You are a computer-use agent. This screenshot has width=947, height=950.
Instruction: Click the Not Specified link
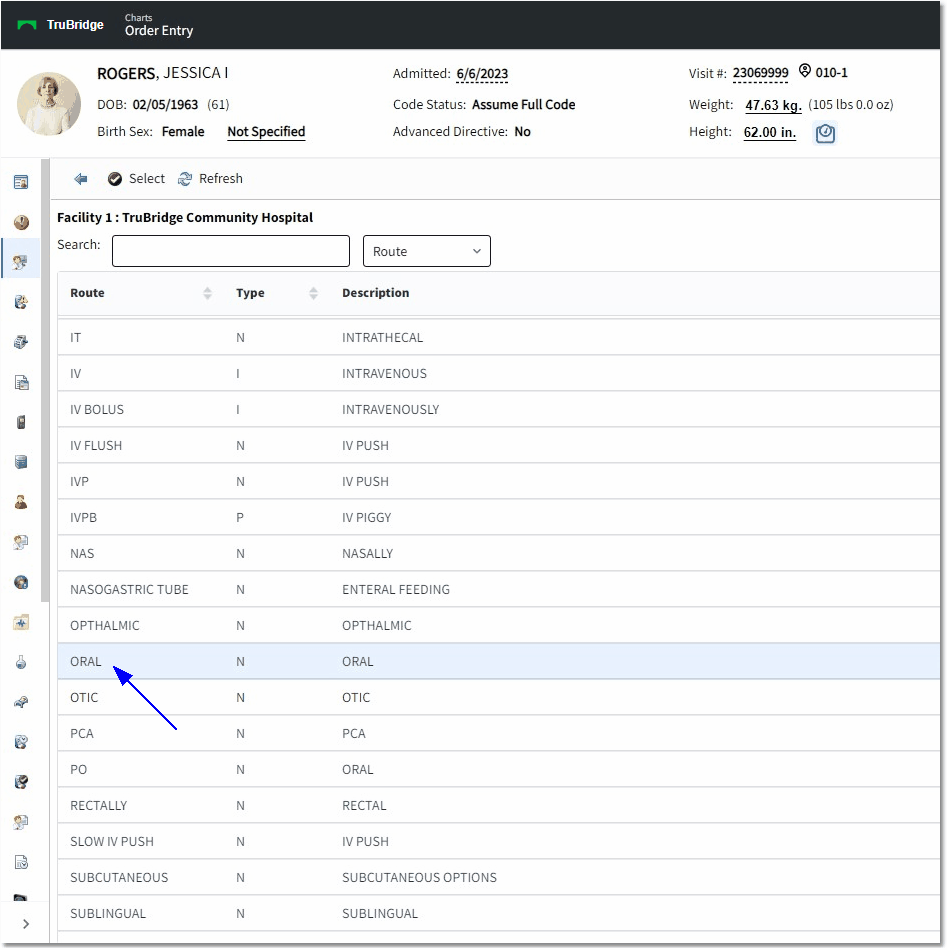point(266,132)
